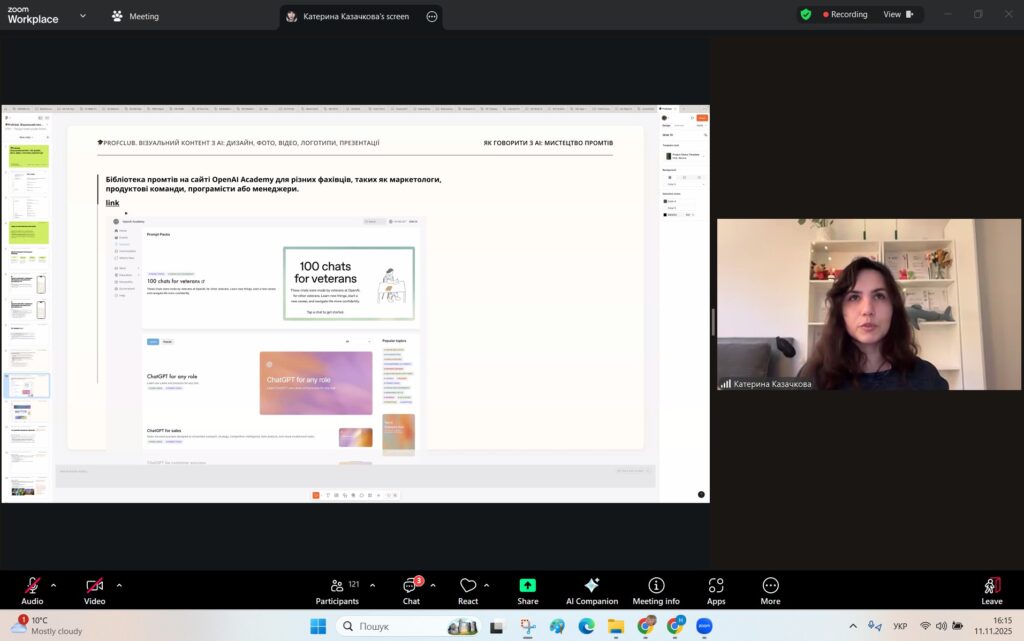Select Катерина Казачкова's video tile

coord(868,305)
